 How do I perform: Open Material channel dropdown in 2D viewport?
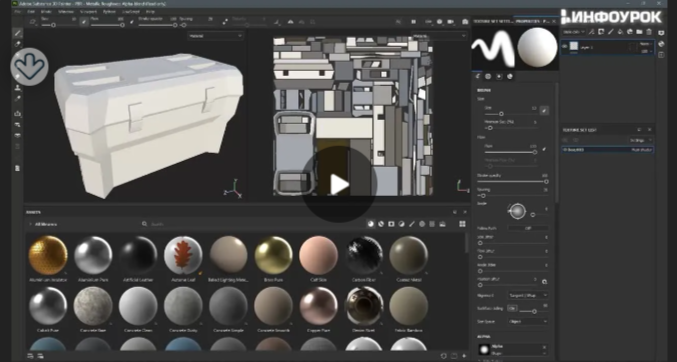point(439,36)
